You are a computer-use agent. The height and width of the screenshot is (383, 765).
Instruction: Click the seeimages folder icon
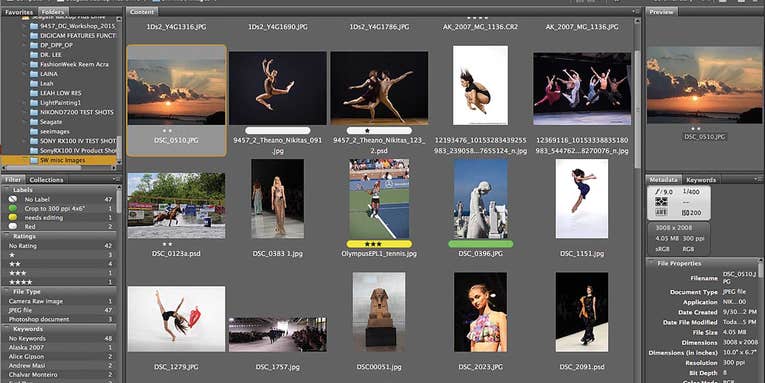[34, 131]
